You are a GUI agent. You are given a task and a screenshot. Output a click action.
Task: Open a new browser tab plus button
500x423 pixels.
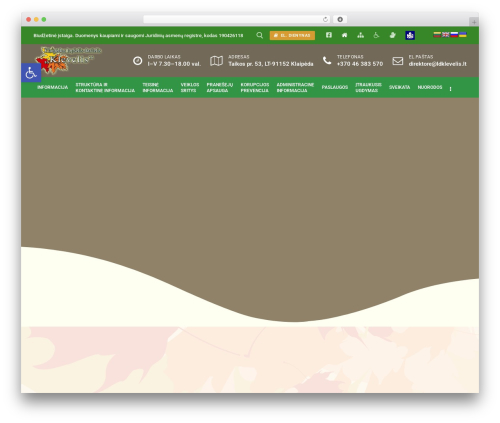pos(474,22)
